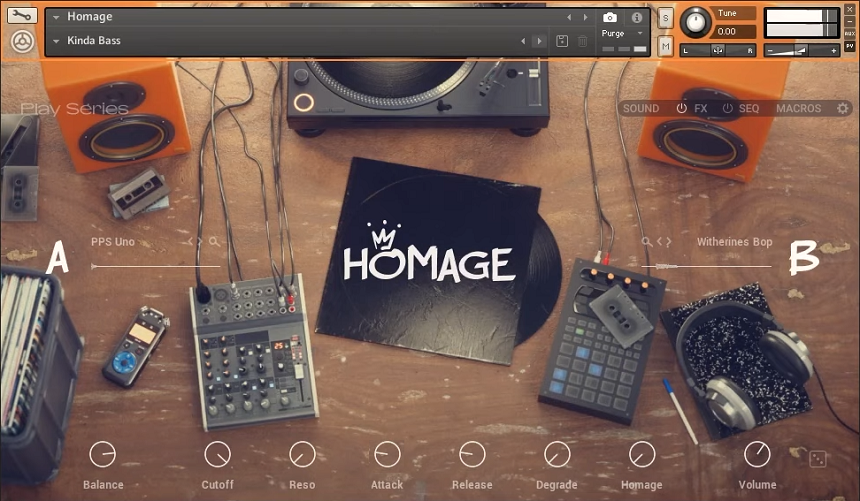The image size is (860, 501).
Task: Select previous sound for PPS Uno layer
Action: point(190,241)
